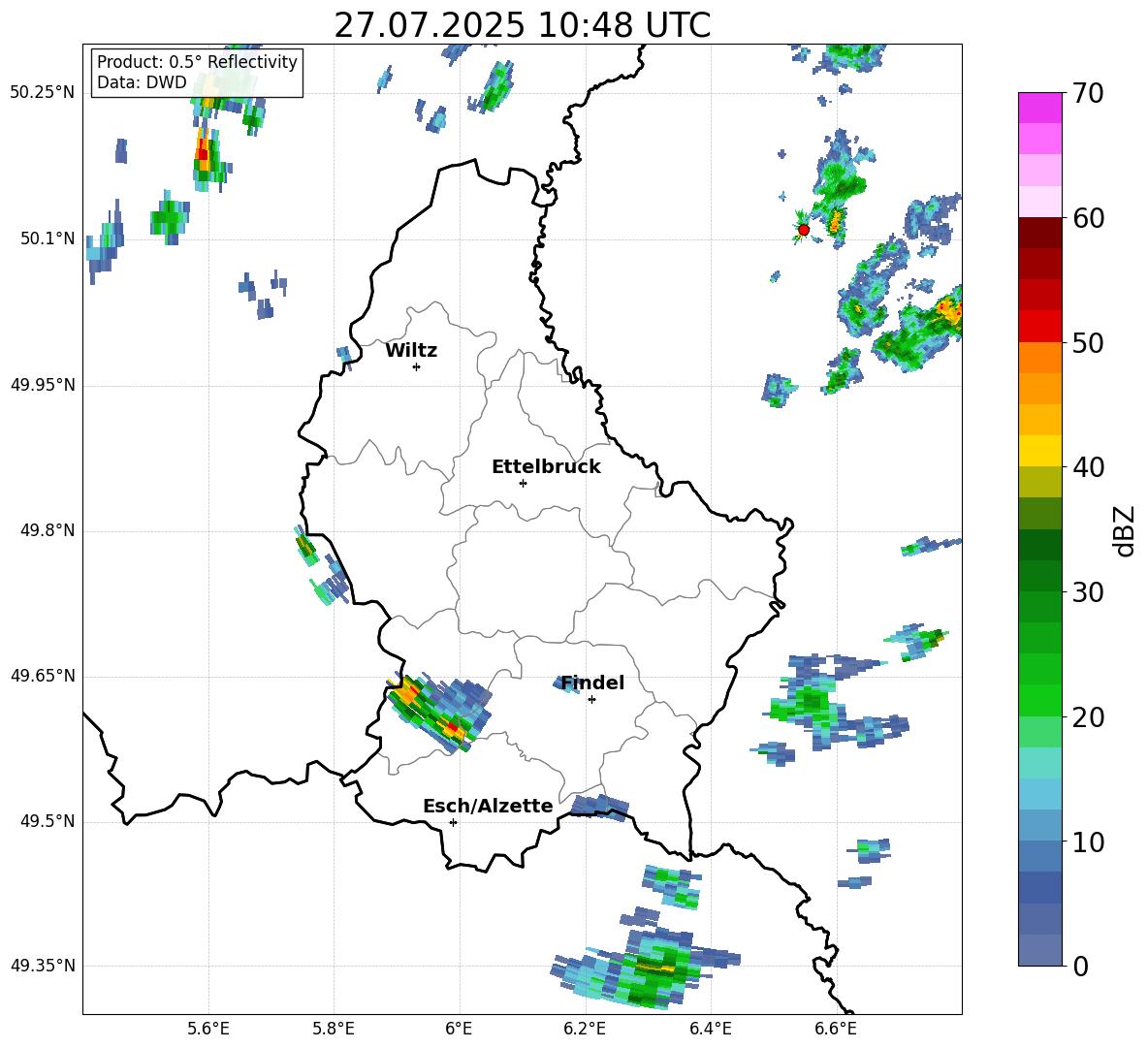The image size is (1148, 1048).
Task: Click the 6.2°E longitude tick label
Action: tap(585, 1029)
